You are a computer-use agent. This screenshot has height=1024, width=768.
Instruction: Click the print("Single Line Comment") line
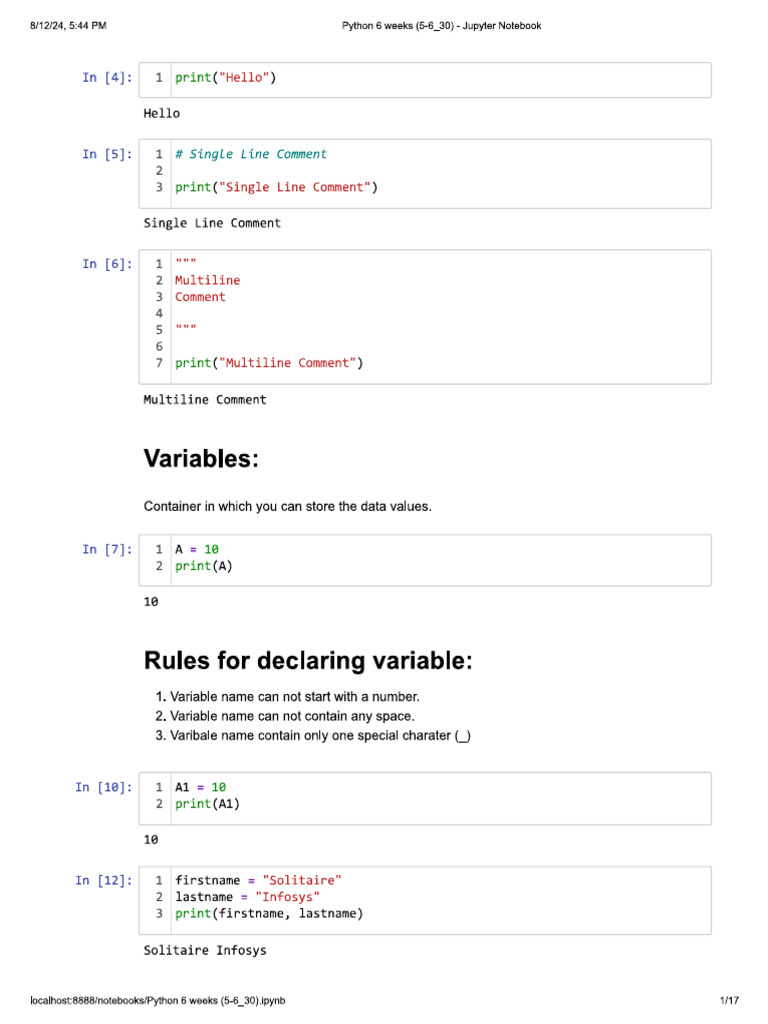pos(276,187)
